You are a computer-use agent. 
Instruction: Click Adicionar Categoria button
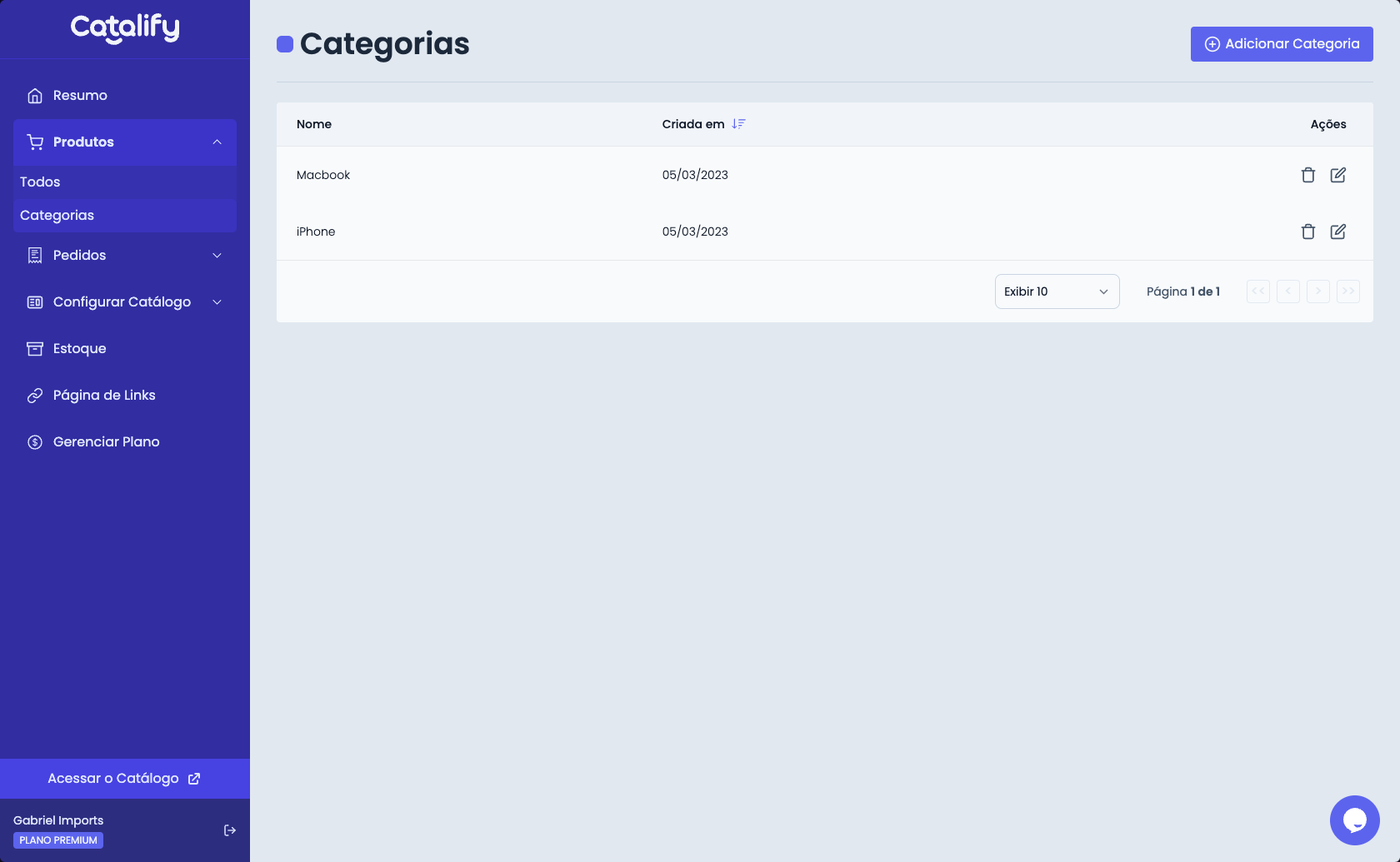coord(1282,44)
